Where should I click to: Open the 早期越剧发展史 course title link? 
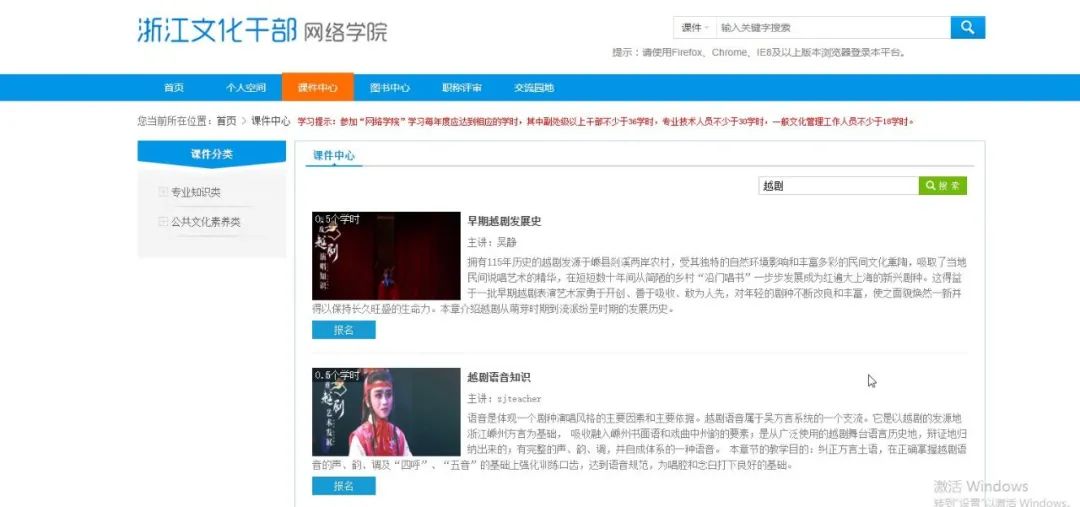[x=504, y=221]
